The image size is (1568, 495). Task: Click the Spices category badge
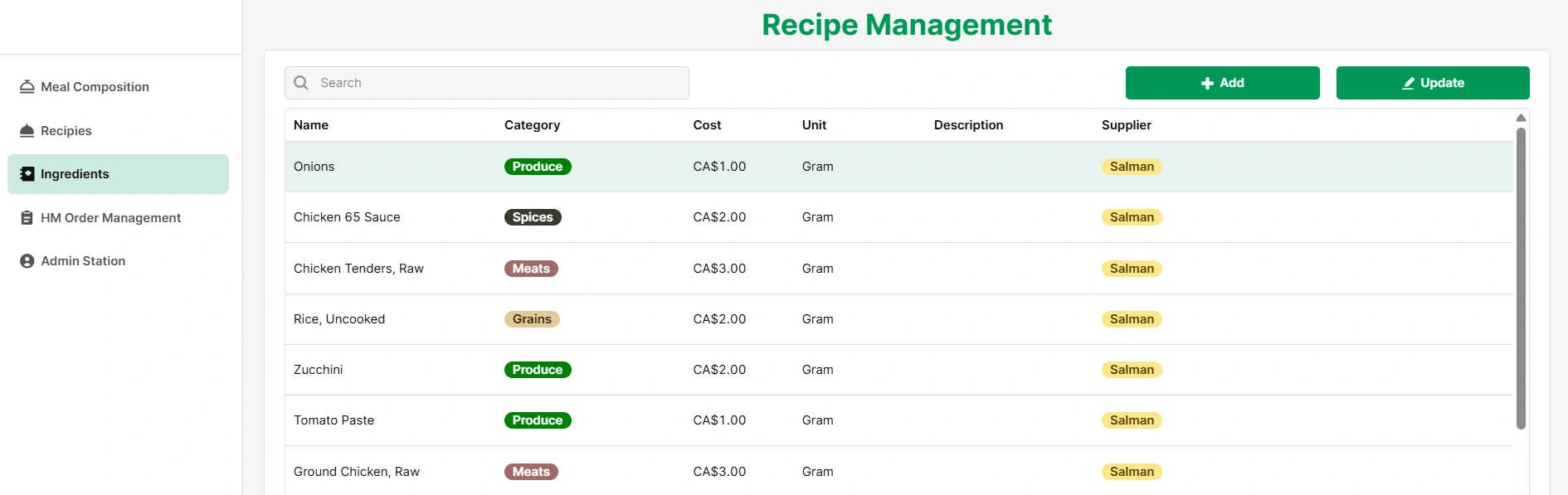[533, 217]
